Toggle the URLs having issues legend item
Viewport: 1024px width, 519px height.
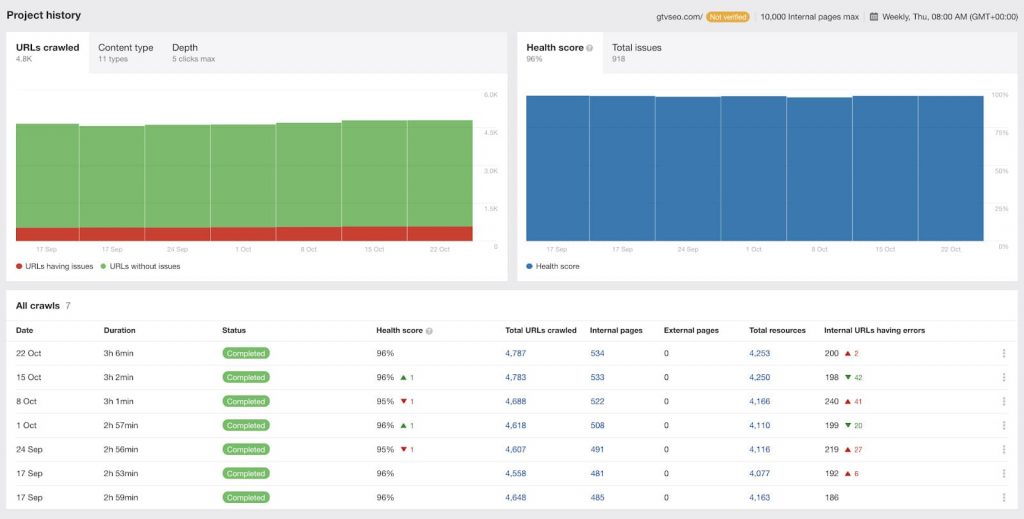[55, 266]
